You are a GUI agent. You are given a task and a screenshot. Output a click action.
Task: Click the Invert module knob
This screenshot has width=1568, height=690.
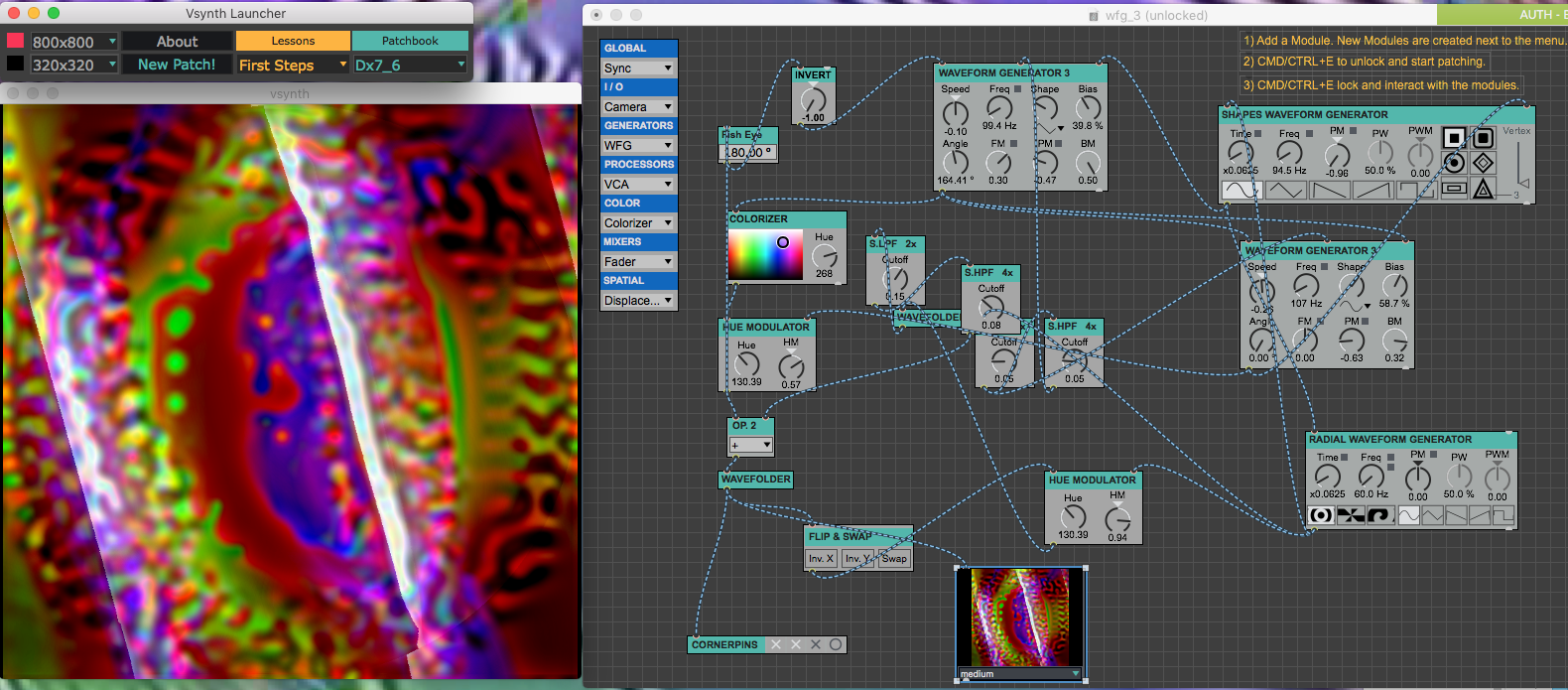tap(813, 99)
